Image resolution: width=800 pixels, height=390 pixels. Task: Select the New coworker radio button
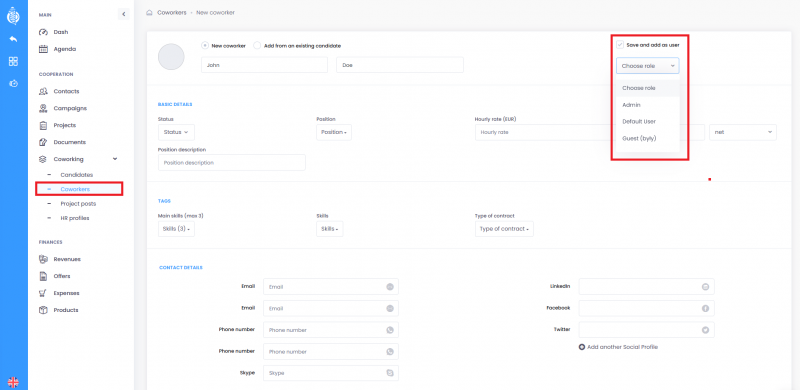[206, 45]
